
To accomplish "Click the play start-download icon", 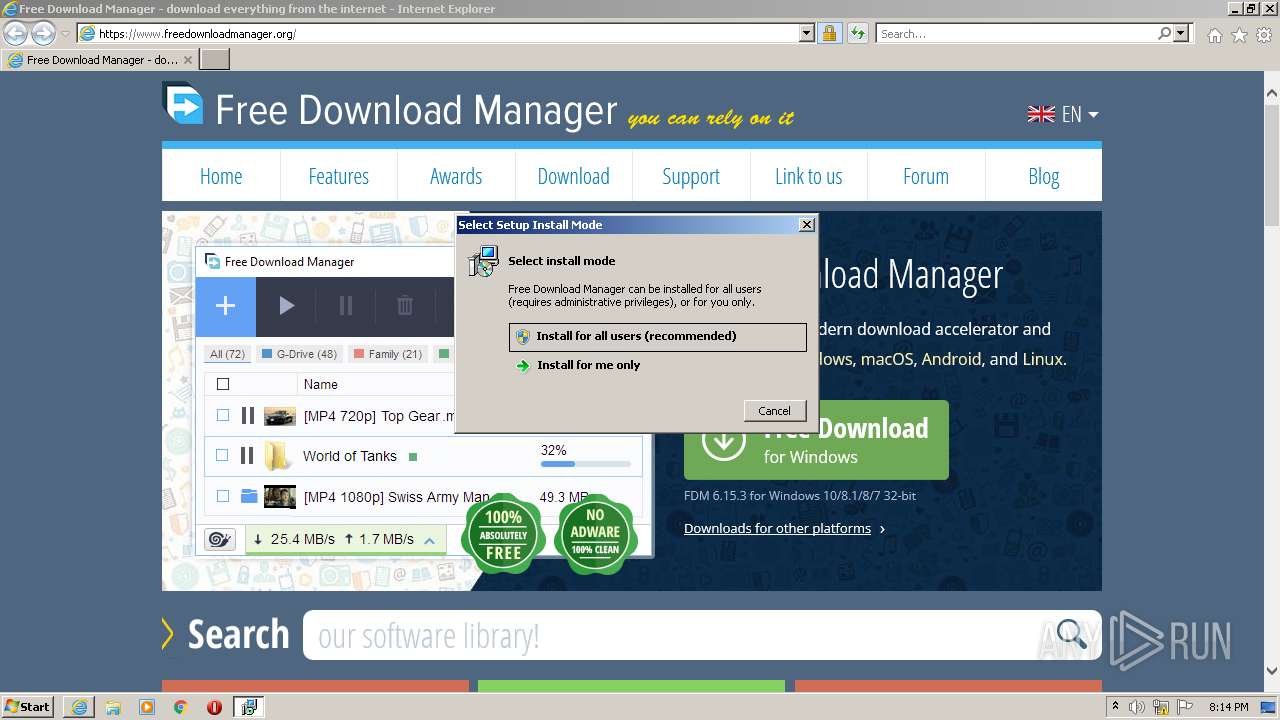I will (286, 306).
